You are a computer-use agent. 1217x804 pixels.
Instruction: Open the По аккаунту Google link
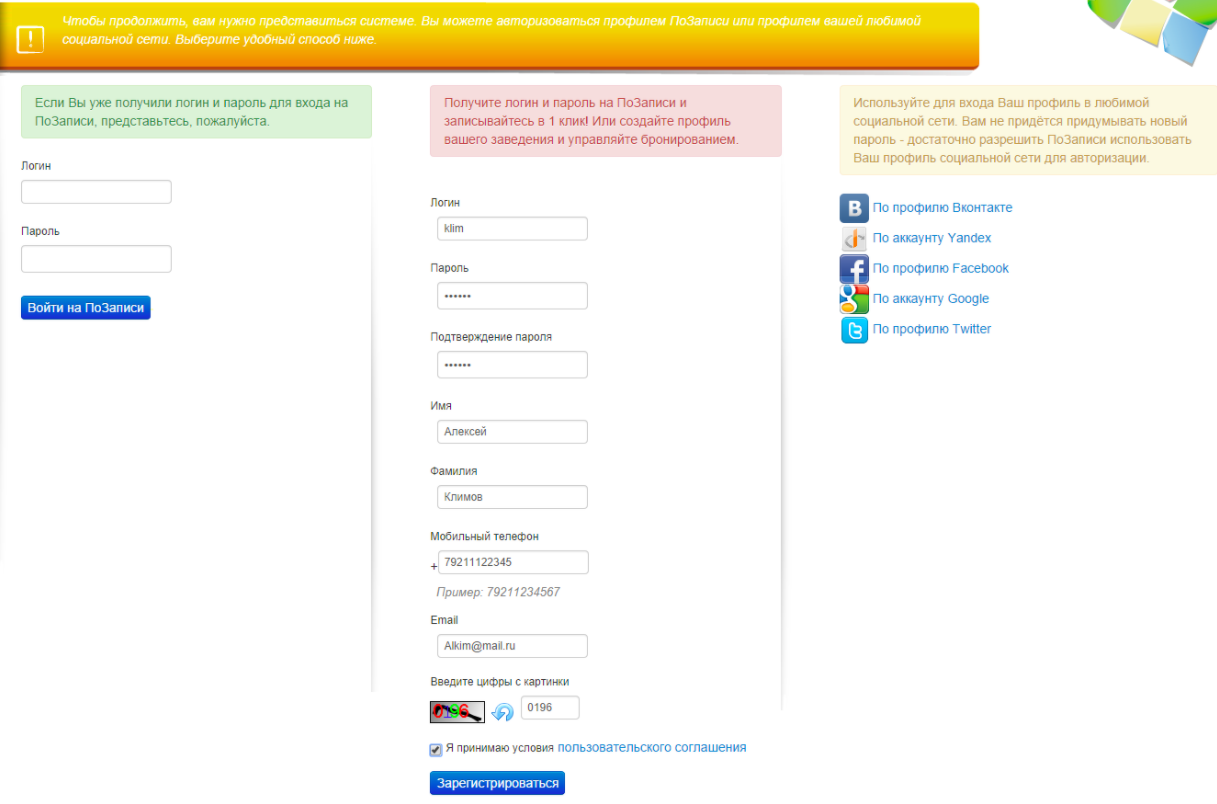point(930,298)
